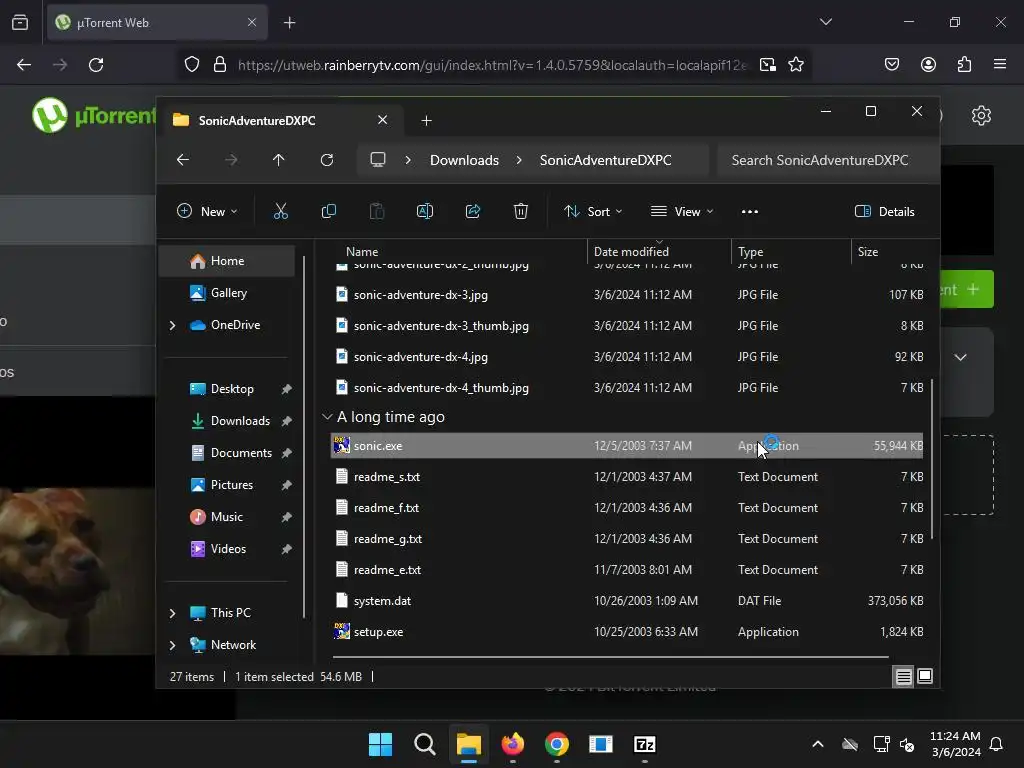Click the file list horizontal scrollbar

[x=611, y=657]
